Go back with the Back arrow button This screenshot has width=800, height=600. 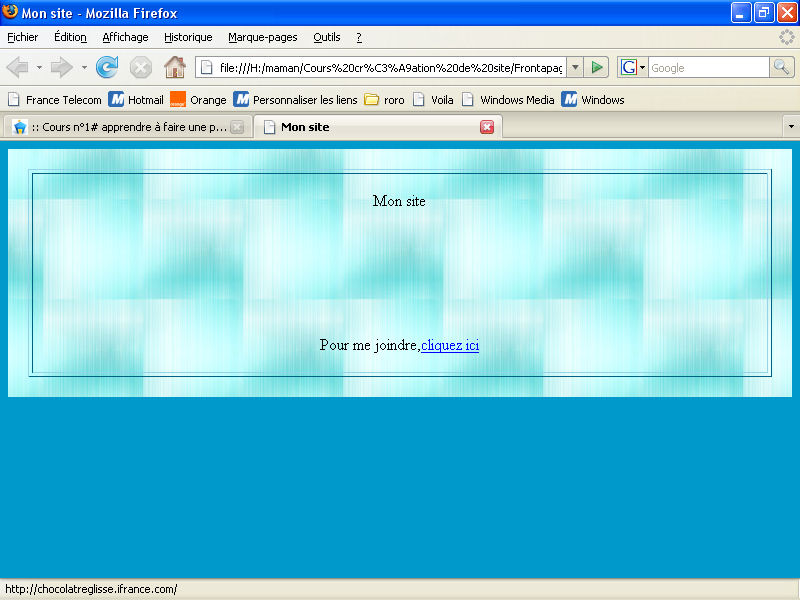point(18,67)
